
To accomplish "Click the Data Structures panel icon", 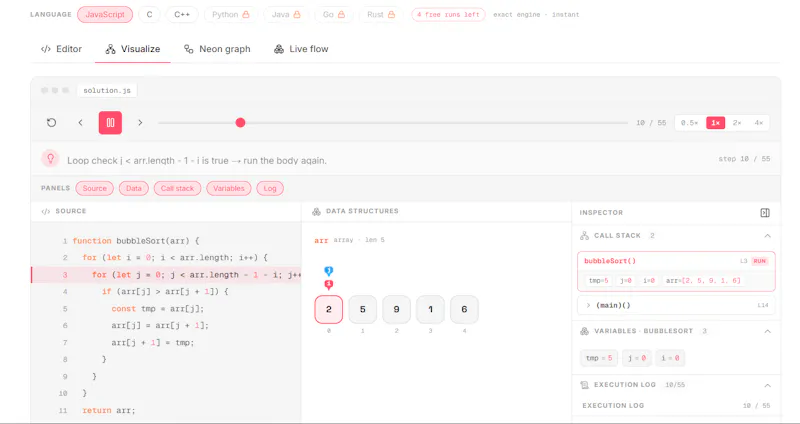I will tap(316, 211).
